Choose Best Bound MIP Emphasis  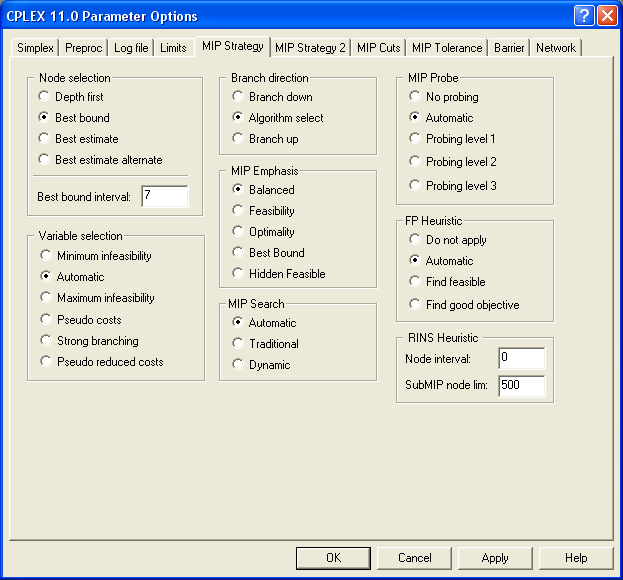(x=269, y=253)
